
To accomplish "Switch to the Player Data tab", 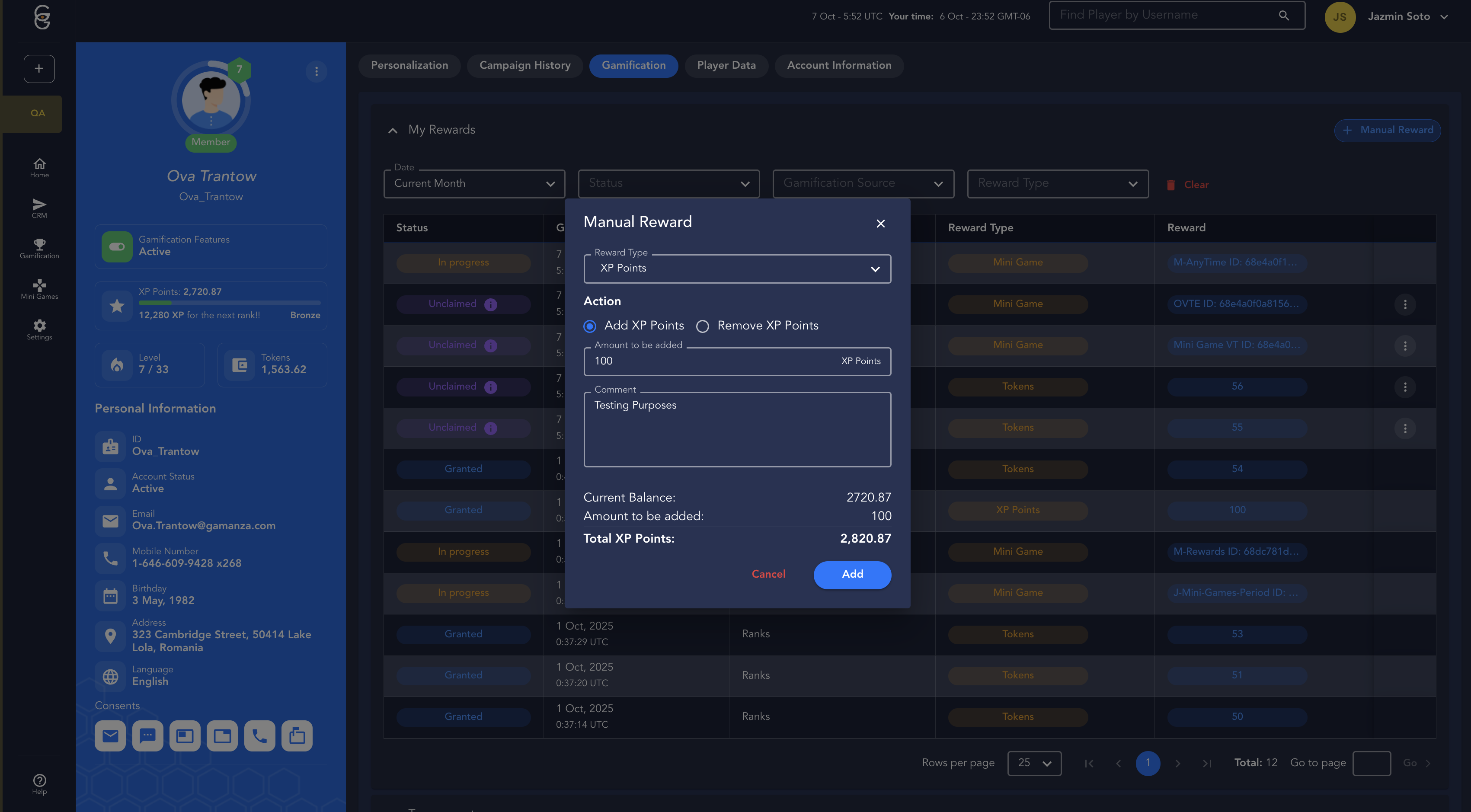I will pyautogui.click(x=726, y=66).
